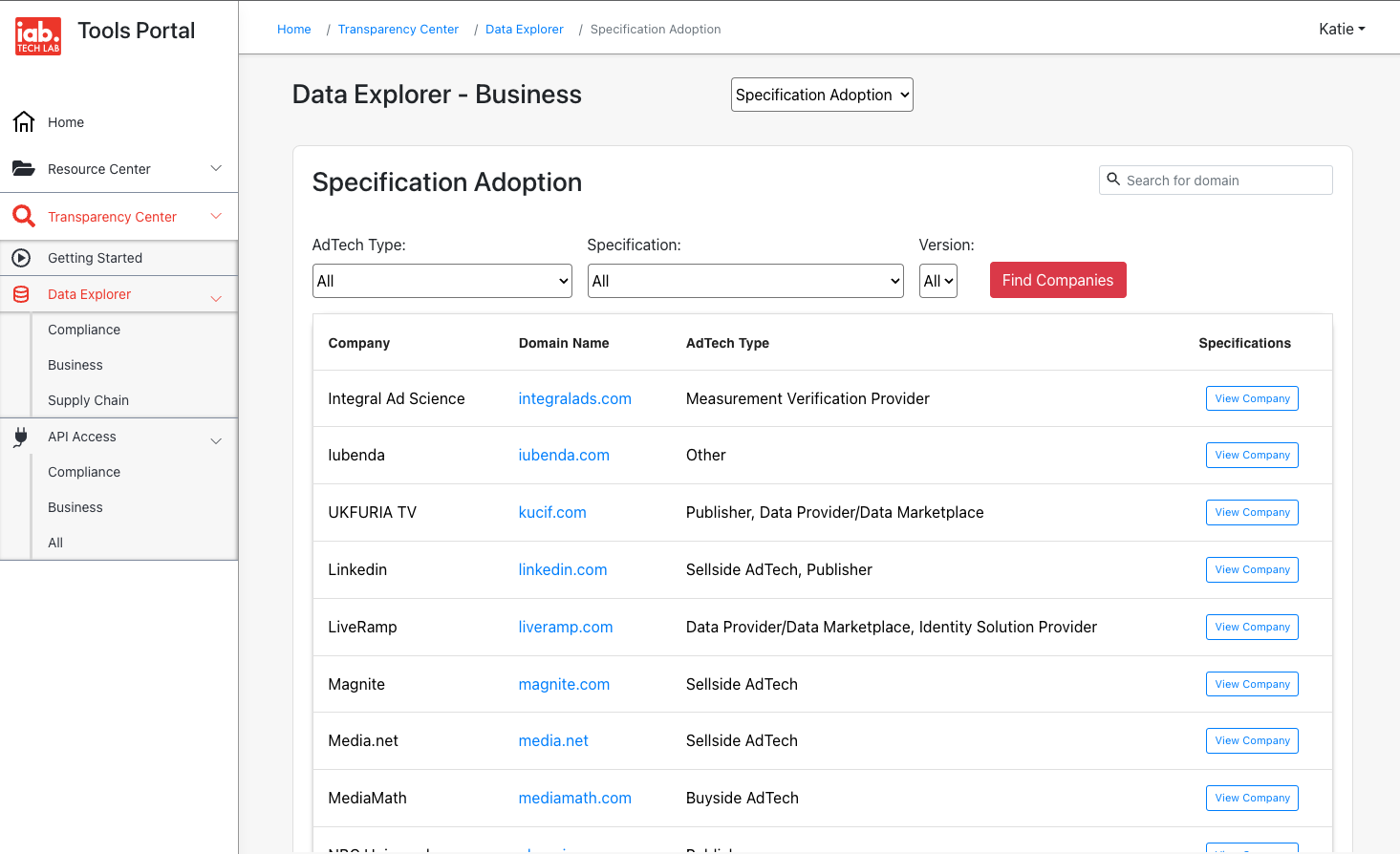
Task: Click the Buyside AdTech cell
Action: (x=743, y=798)
